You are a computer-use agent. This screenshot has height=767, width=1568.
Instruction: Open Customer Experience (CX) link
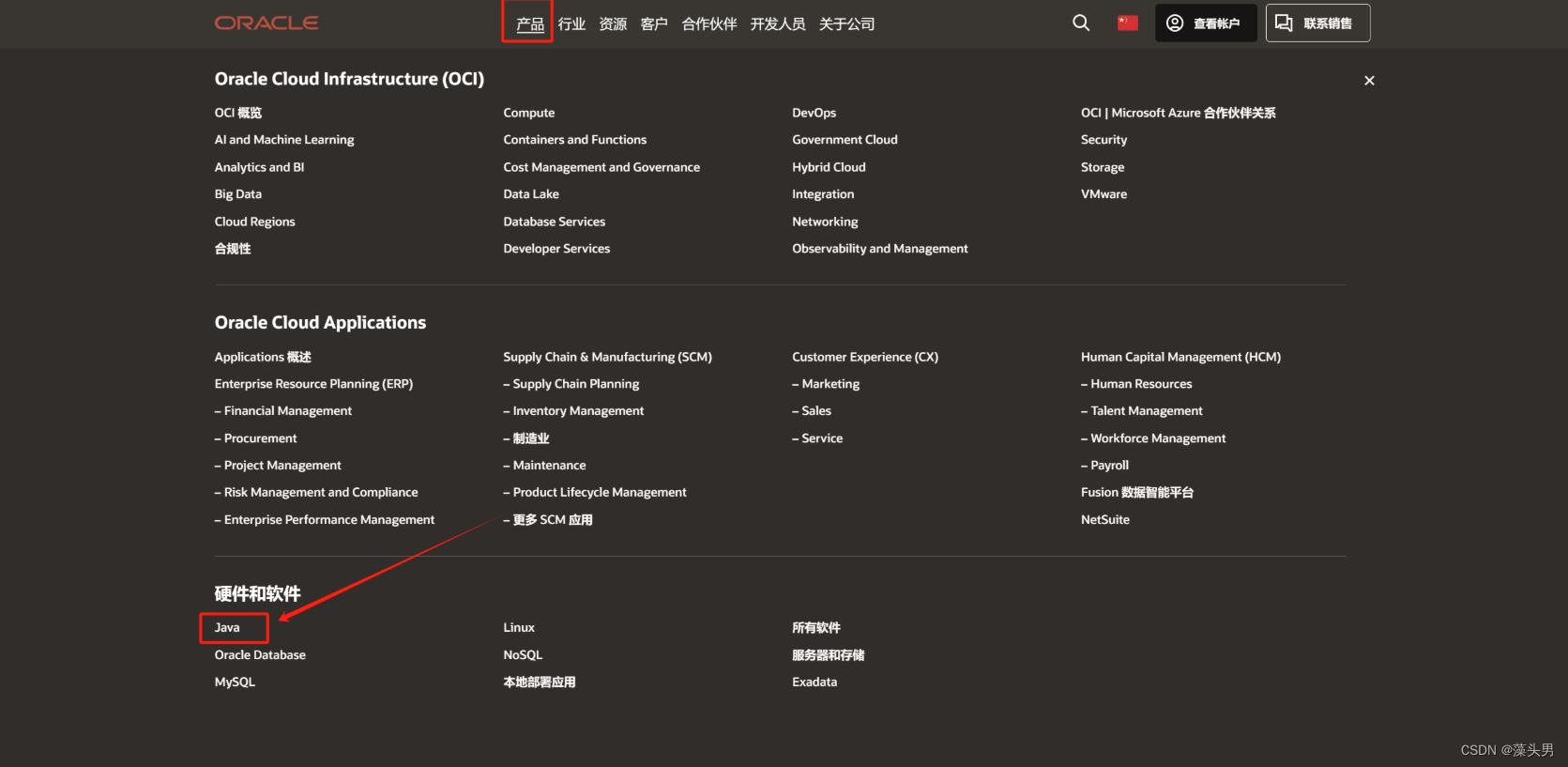point(865,357)
